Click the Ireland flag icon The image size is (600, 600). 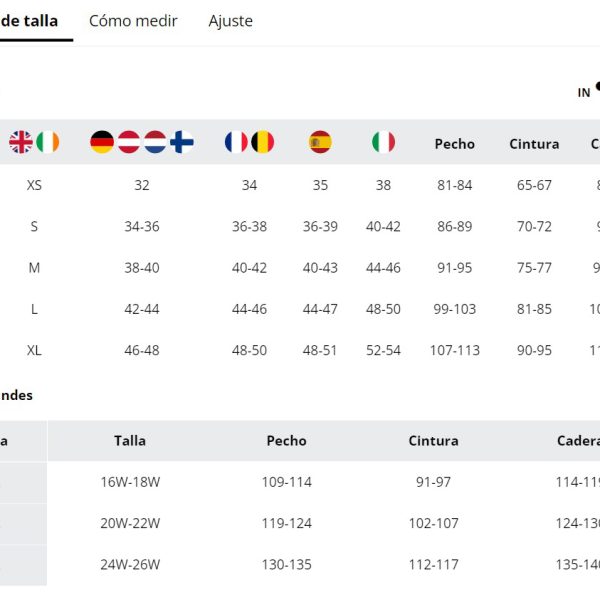click(48, 142)
